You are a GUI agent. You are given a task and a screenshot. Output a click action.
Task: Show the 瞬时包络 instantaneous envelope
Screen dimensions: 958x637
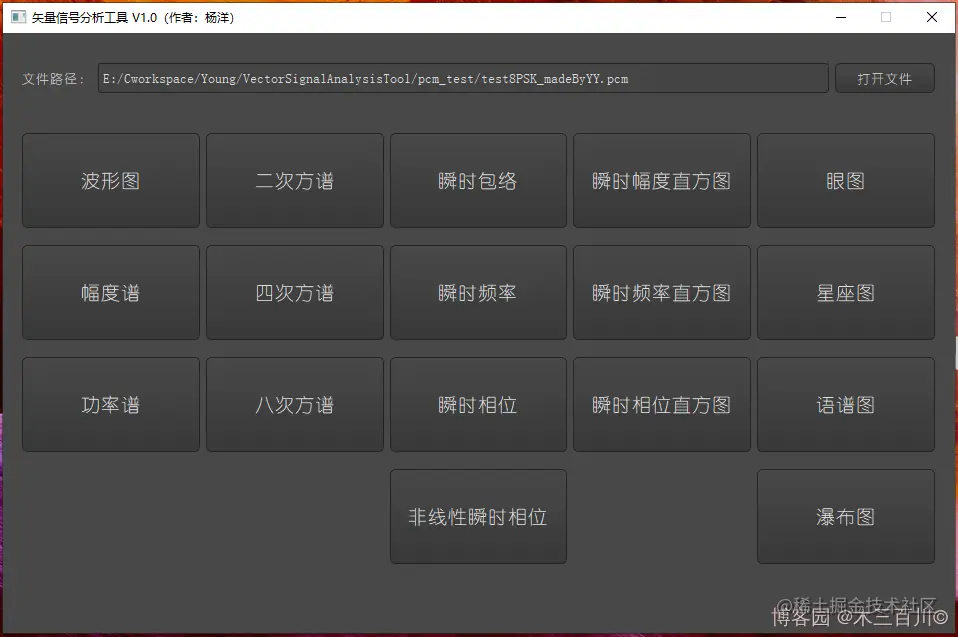tap(478, 180)
